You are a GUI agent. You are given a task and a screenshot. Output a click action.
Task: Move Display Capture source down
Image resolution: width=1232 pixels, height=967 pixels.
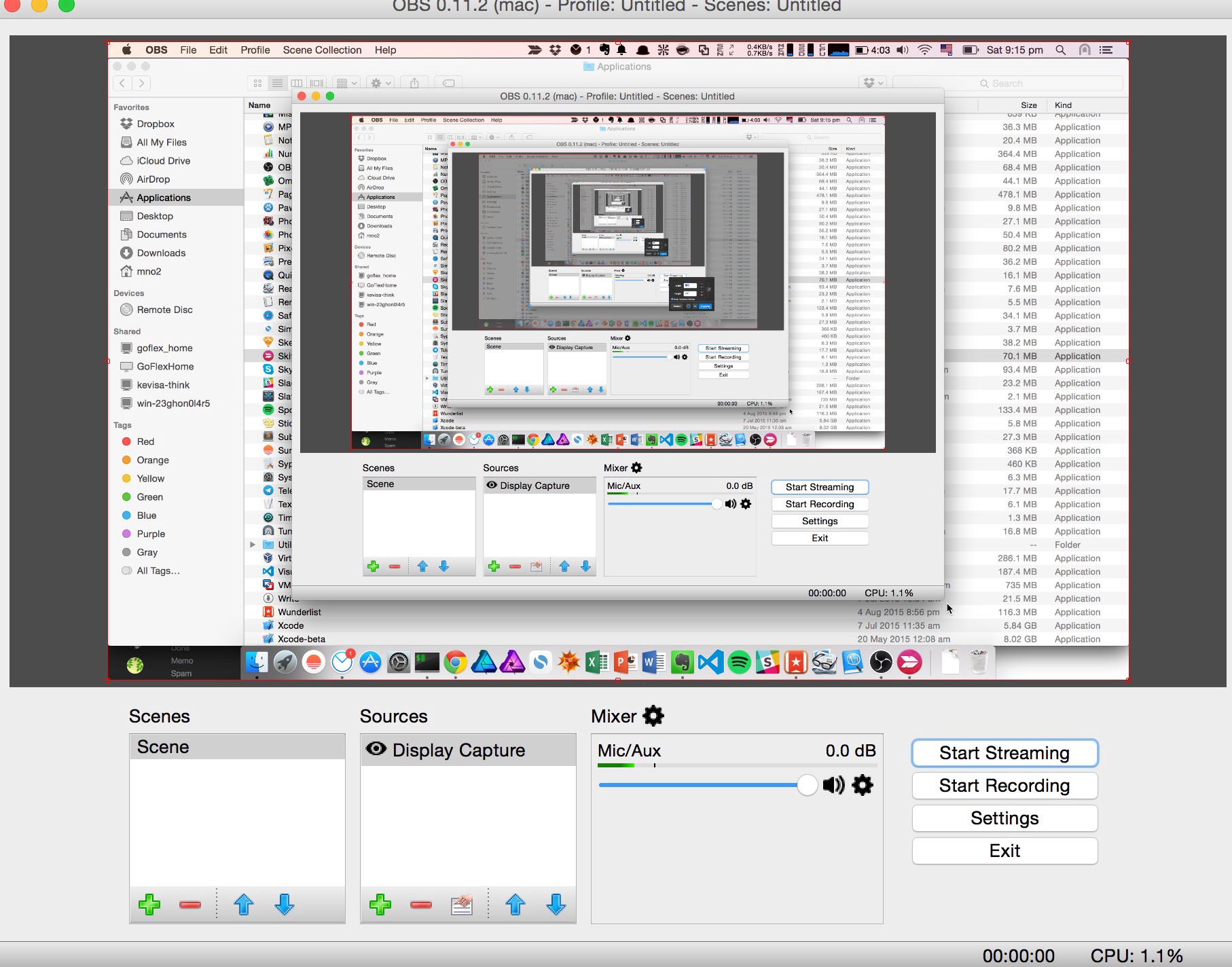tap(556, 905)
